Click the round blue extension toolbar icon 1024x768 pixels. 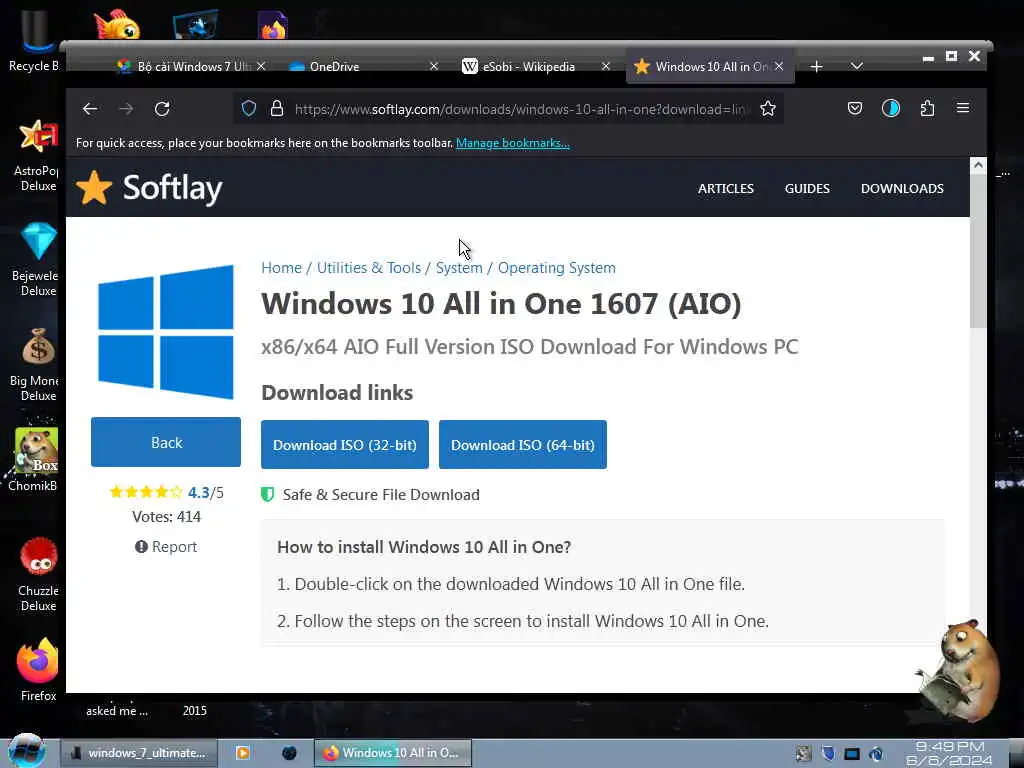tap(891, 108)
